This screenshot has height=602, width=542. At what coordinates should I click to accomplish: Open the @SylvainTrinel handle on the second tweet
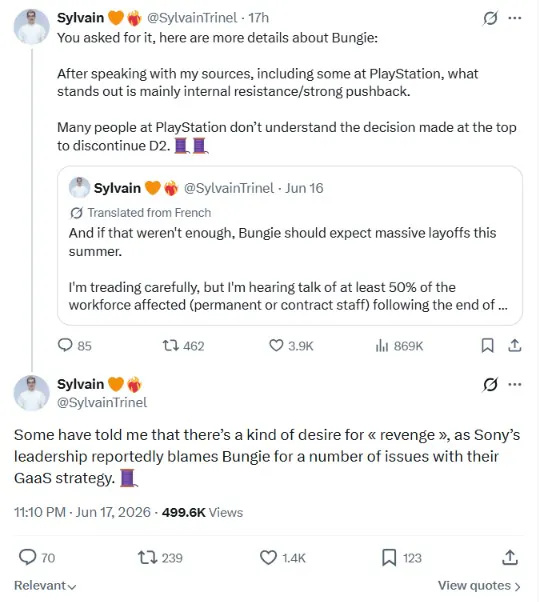[x=102, y=402]
